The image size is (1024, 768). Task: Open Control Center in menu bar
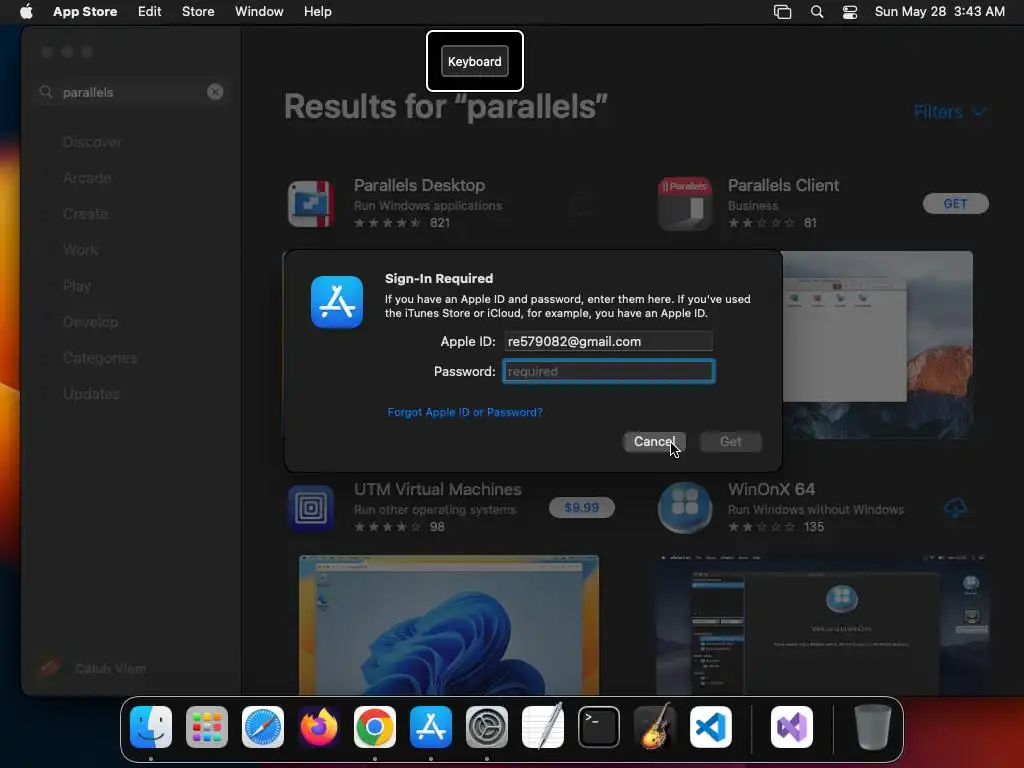(850, 12)
